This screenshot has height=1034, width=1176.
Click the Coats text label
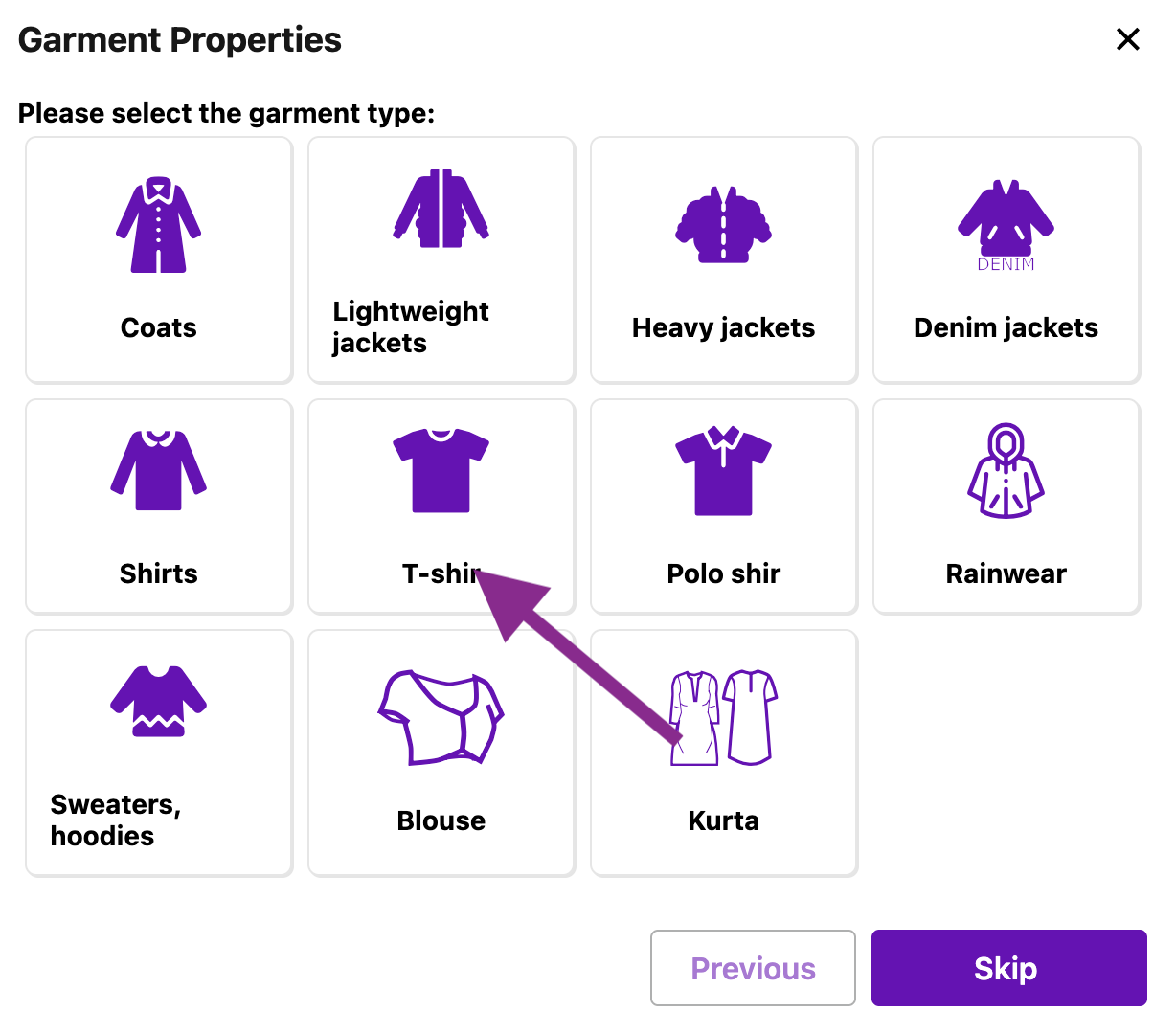[x=159, y=327]
